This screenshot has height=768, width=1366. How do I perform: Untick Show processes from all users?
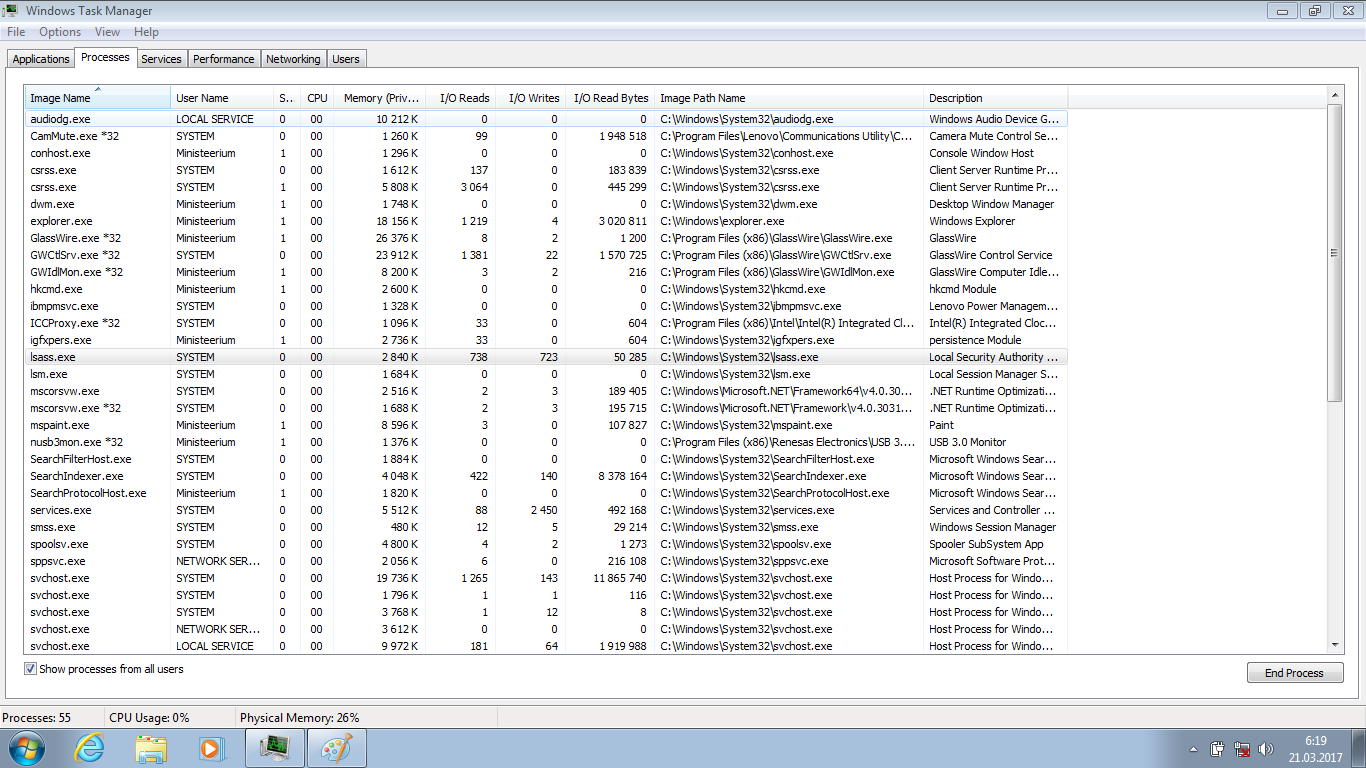click(x=31, y=669)
